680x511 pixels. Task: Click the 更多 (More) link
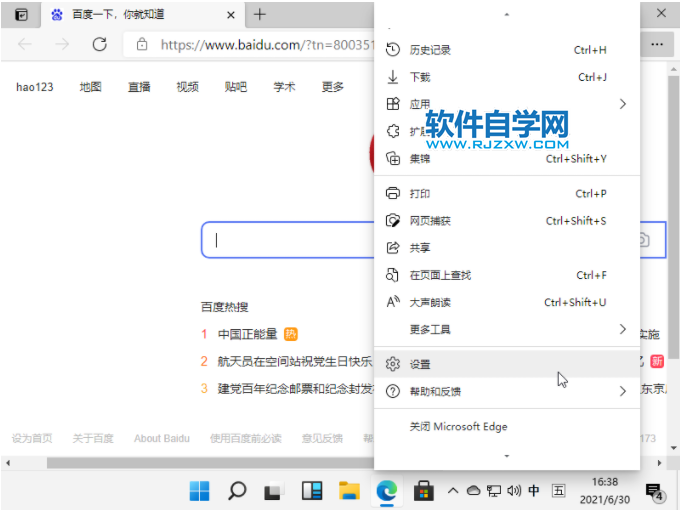click(333, 87)
